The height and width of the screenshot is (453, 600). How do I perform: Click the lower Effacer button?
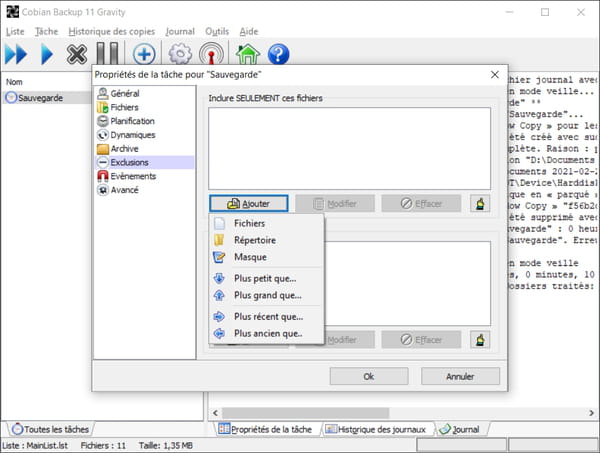click(421, 340)
